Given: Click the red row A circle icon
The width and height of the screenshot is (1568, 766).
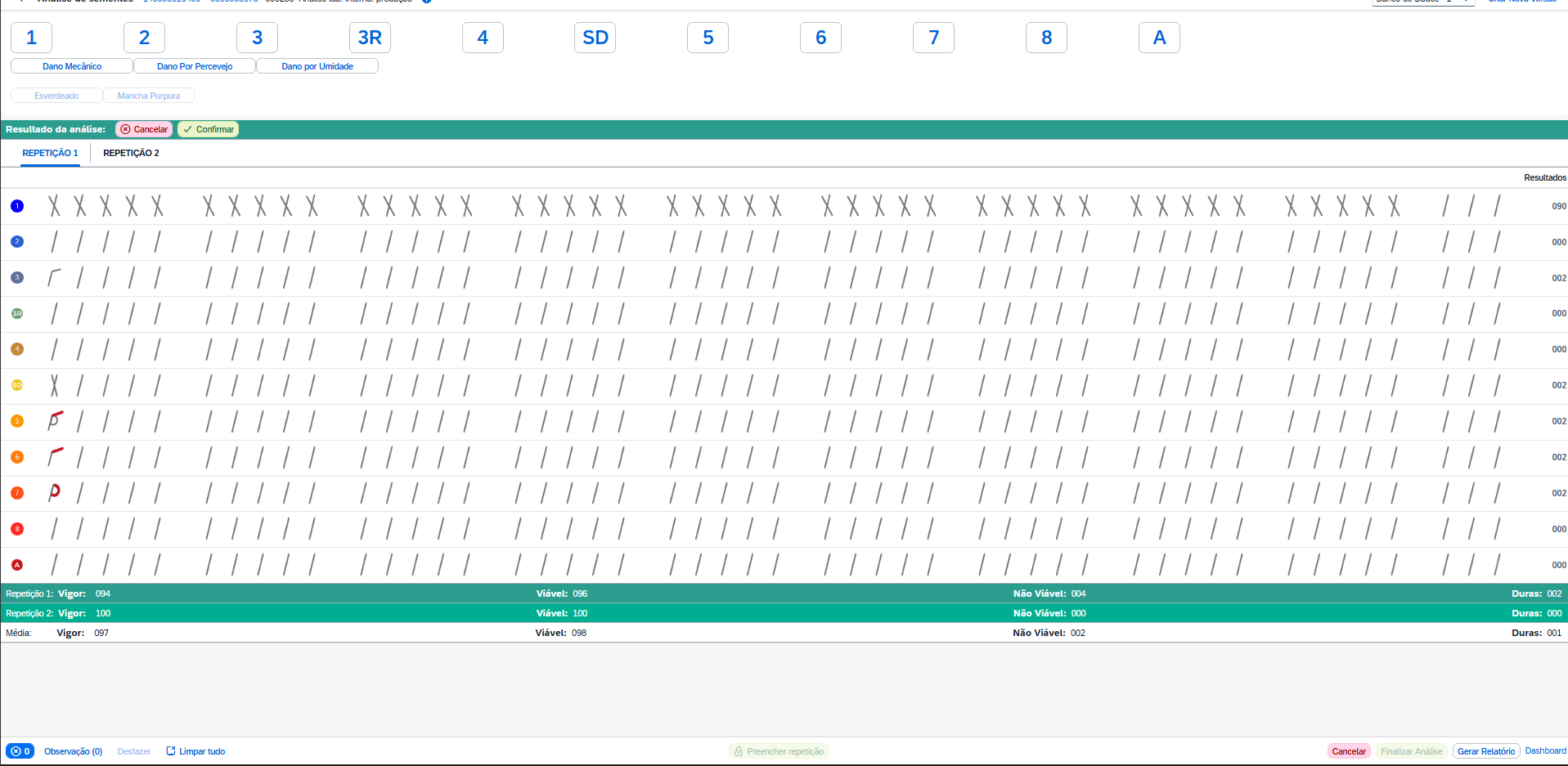Looking at the screenshot, I should [17, 565].
